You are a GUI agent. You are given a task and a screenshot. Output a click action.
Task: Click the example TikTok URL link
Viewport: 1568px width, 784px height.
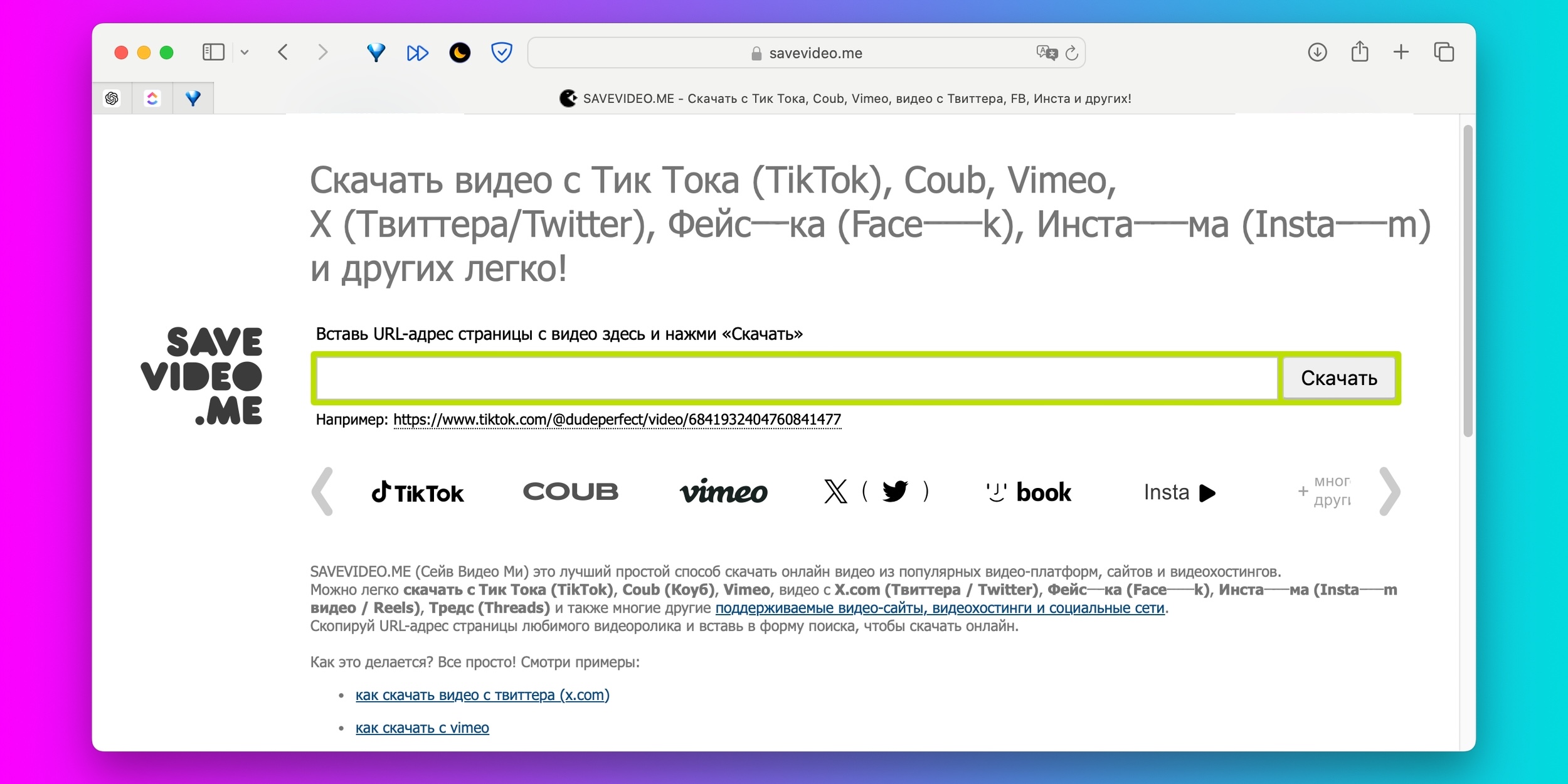617,420
